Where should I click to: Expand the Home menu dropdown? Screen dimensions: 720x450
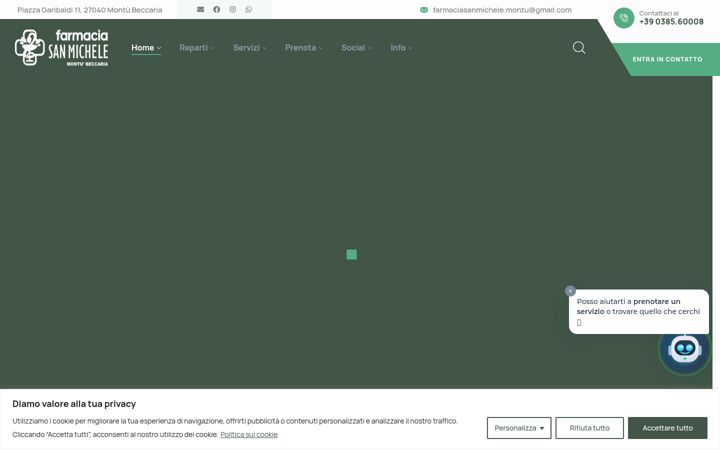point(146,47)
